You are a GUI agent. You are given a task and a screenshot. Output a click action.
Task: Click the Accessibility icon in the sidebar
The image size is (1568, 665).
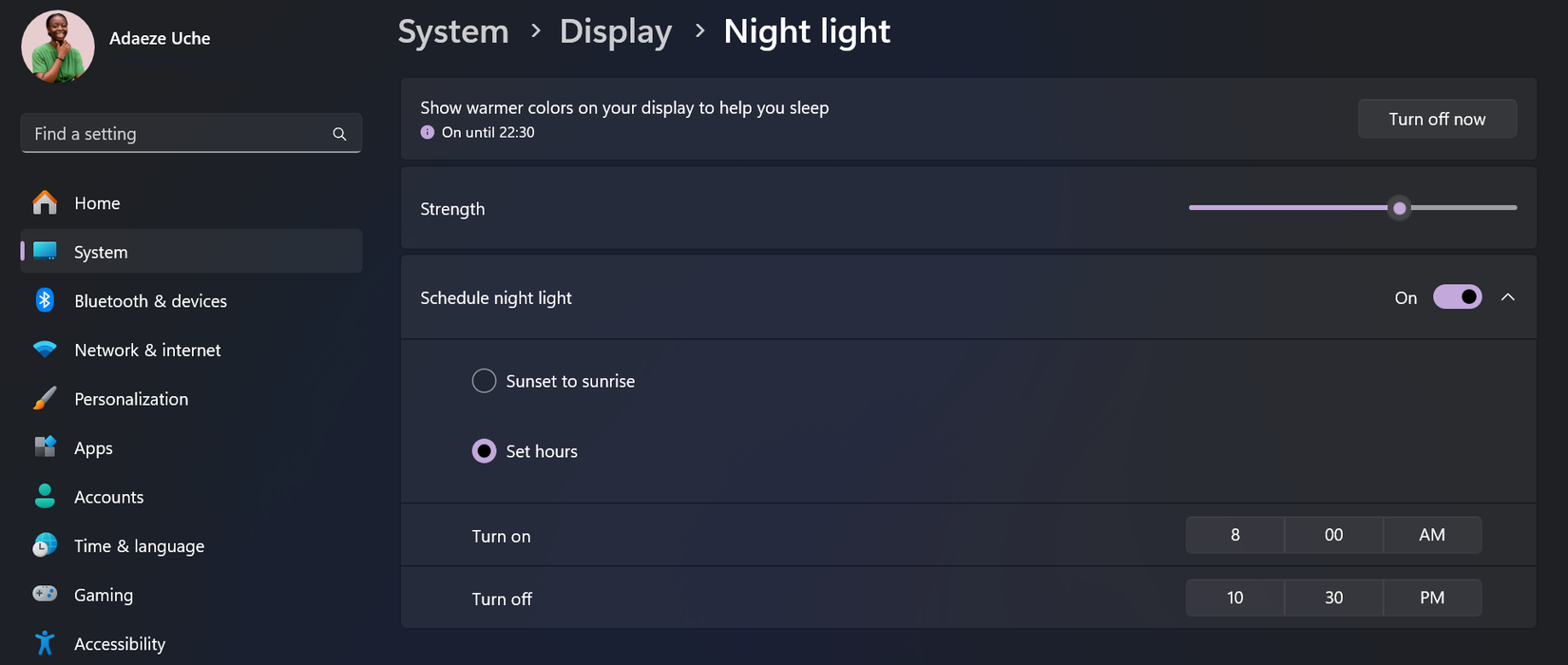(44, 643)
